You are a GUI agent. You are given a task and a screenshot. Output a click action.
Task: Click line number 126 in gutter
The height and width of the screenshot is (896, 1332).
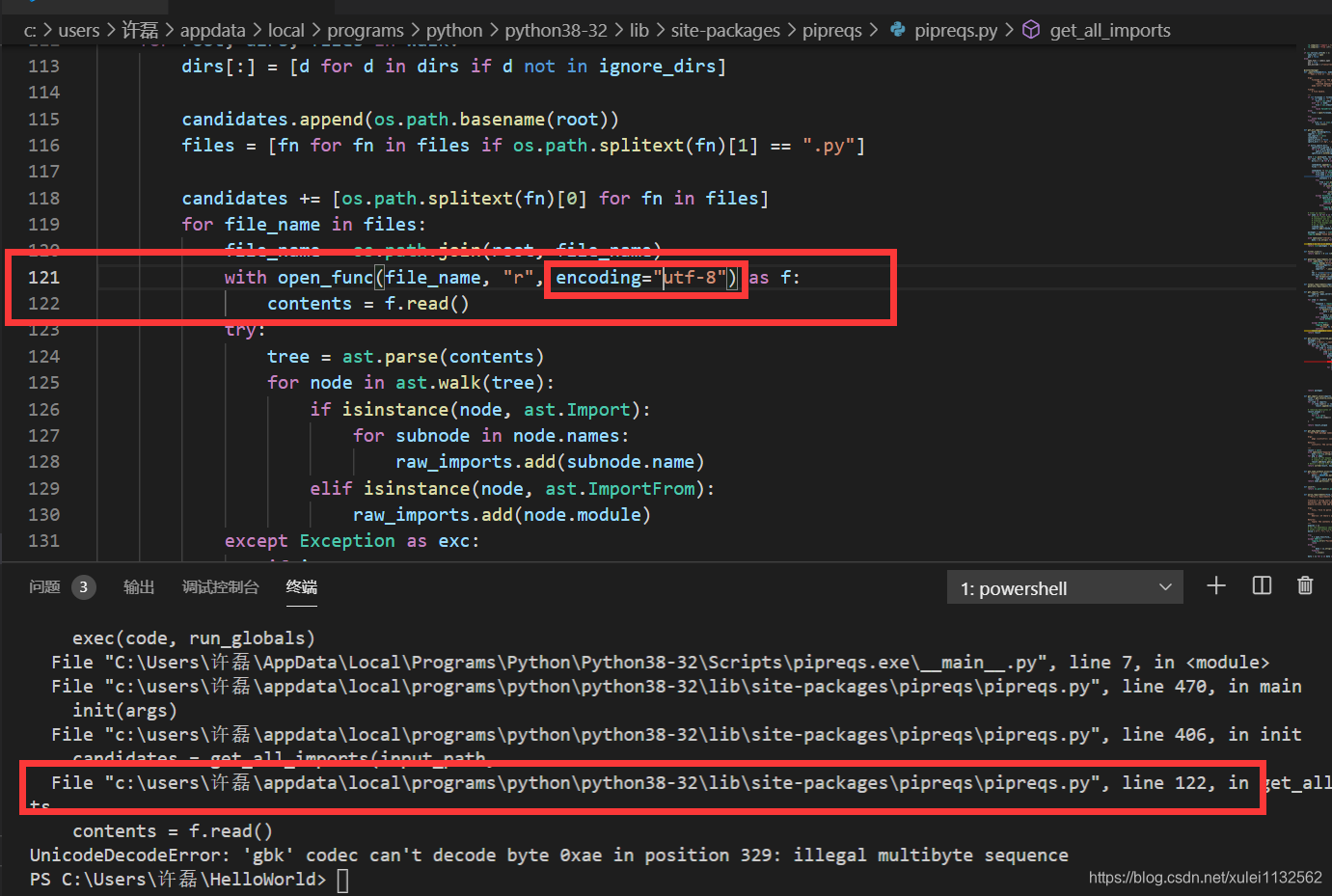(43, 410)
